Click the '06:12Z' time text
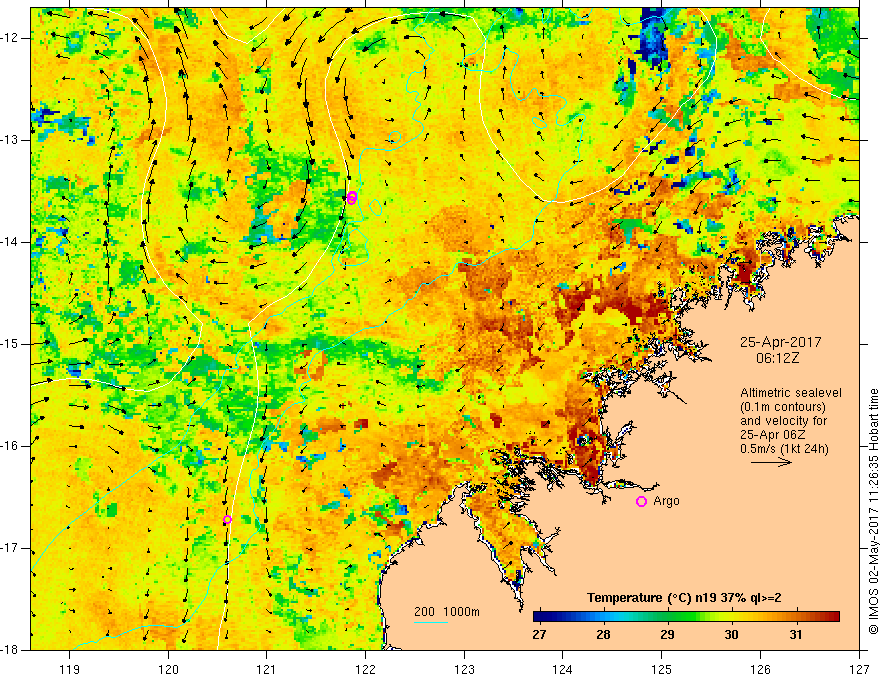Screen dimensions: 880x680 (x=777, y=358)
